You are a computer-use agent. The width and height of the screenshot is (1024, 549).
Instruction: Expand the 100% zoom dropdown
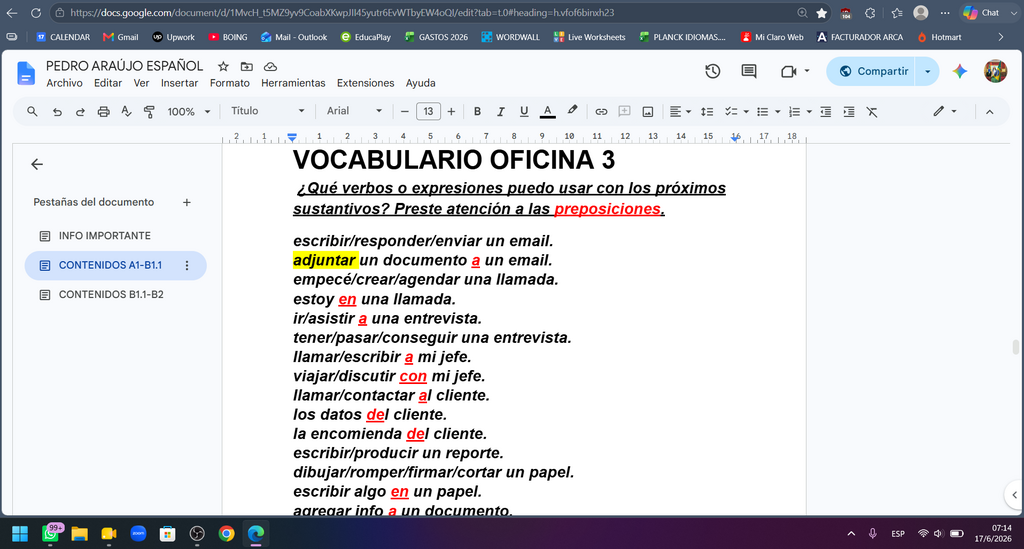click(x=189, y=112)
